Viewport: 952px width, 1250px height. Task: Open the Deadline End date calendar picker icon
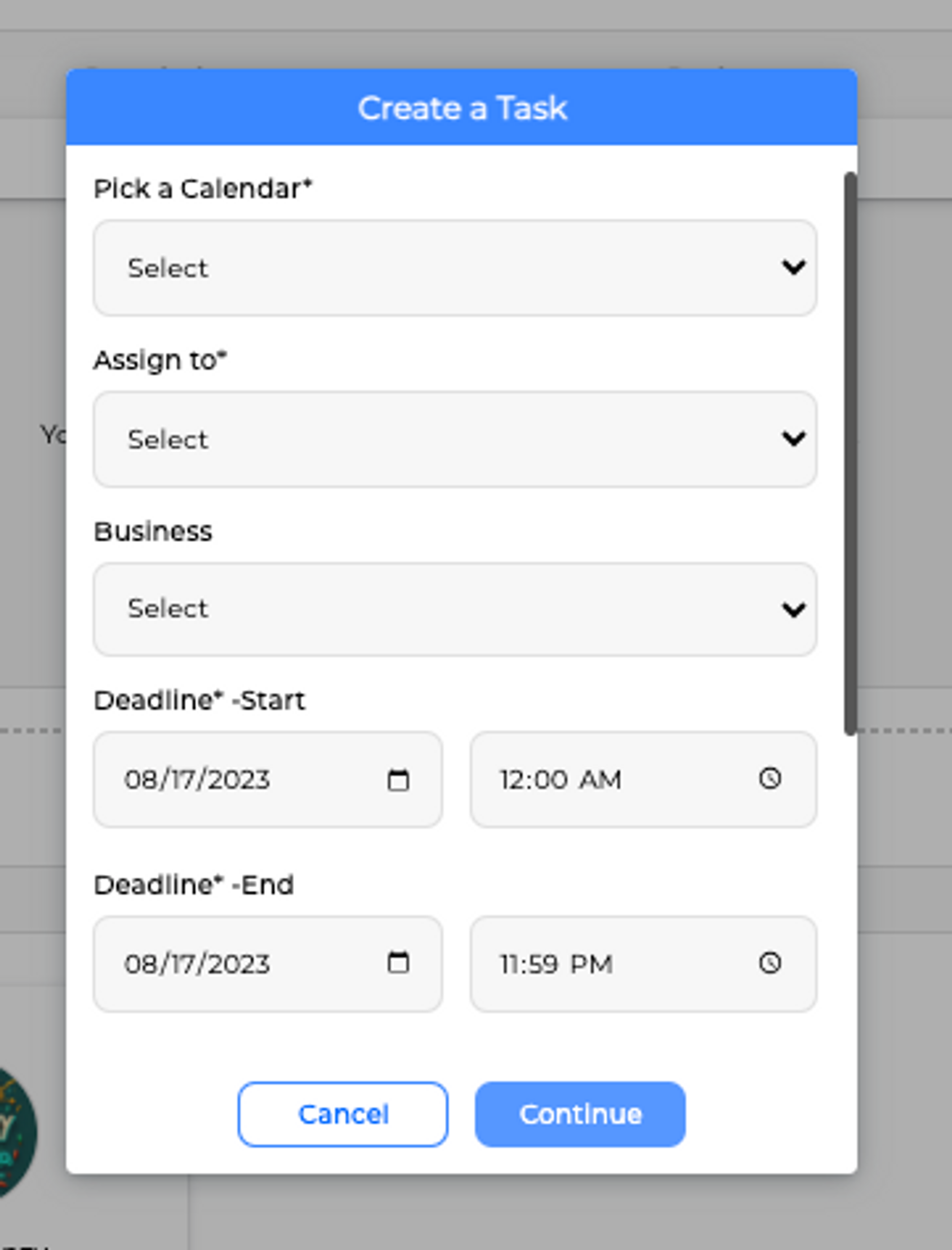pyautogui.click(x=398, y=962)
